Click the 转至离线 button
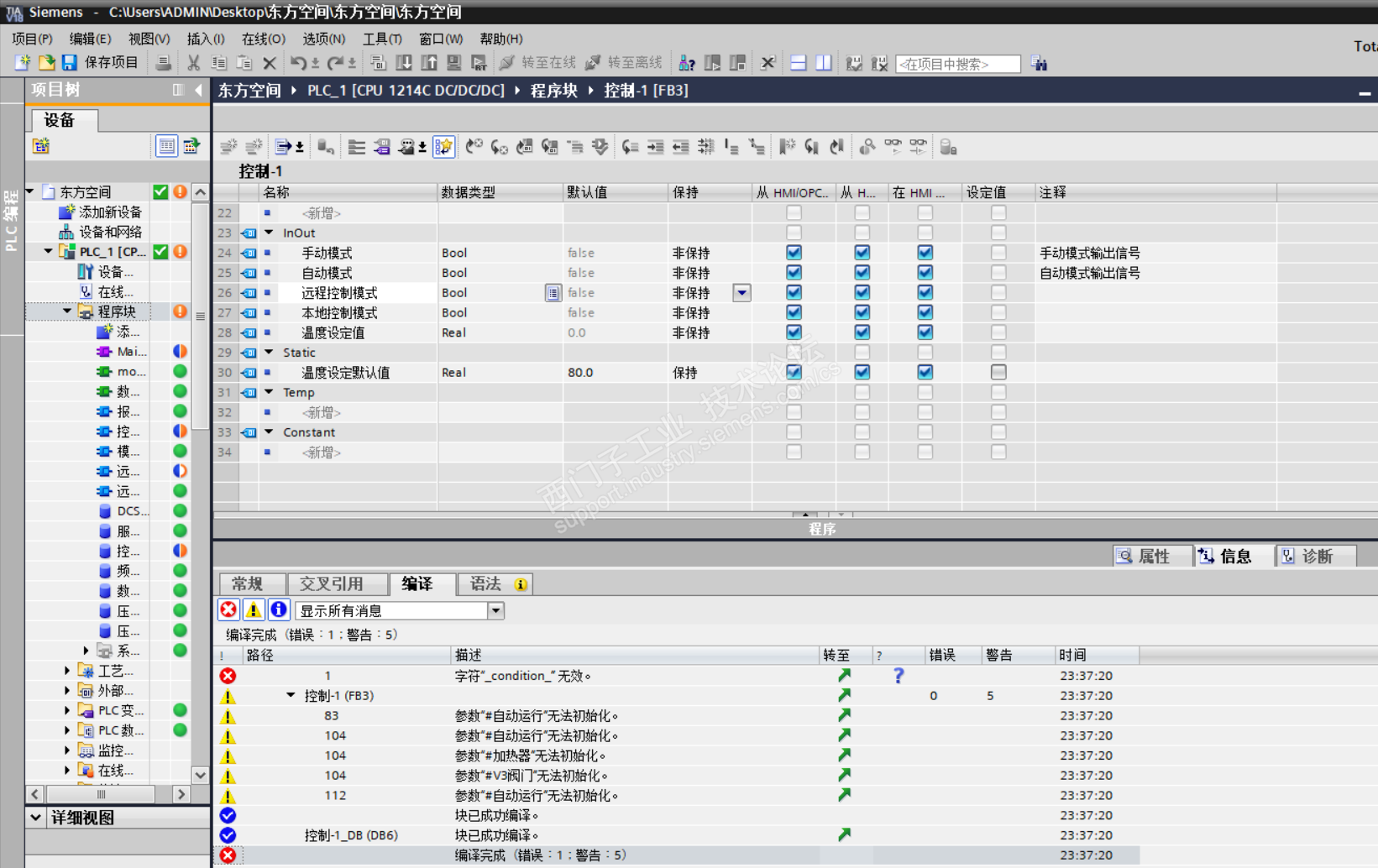This screenshot has width=1378, height=868. [x=624, y=63]
